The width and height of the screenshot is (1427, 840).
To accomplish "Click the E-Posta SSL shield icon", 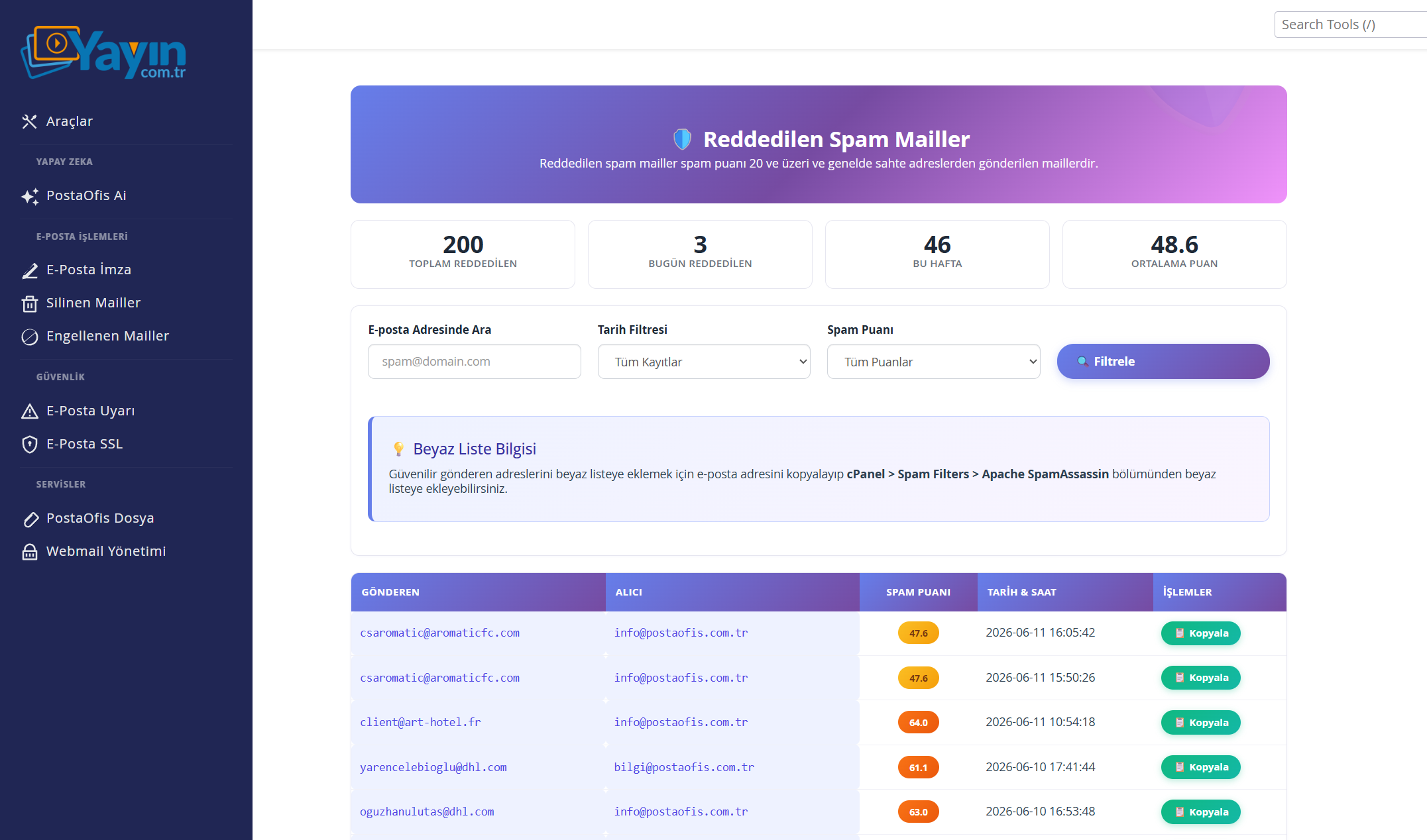I will point(30,445).
